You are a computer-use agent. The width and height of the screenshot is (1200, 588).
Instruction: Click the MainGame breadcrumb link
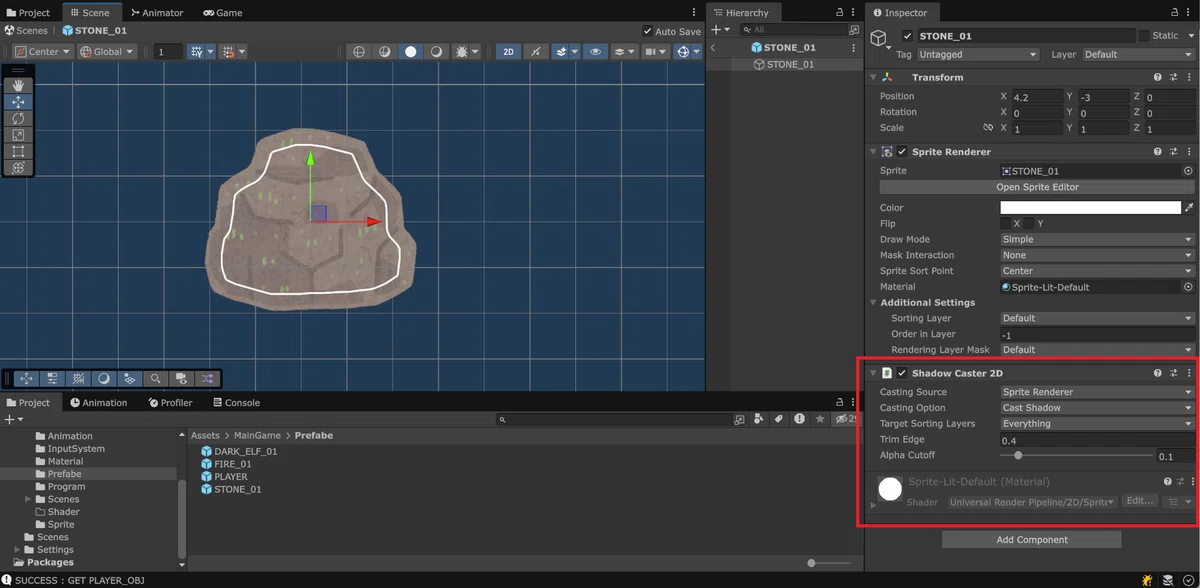coord(257,436)
